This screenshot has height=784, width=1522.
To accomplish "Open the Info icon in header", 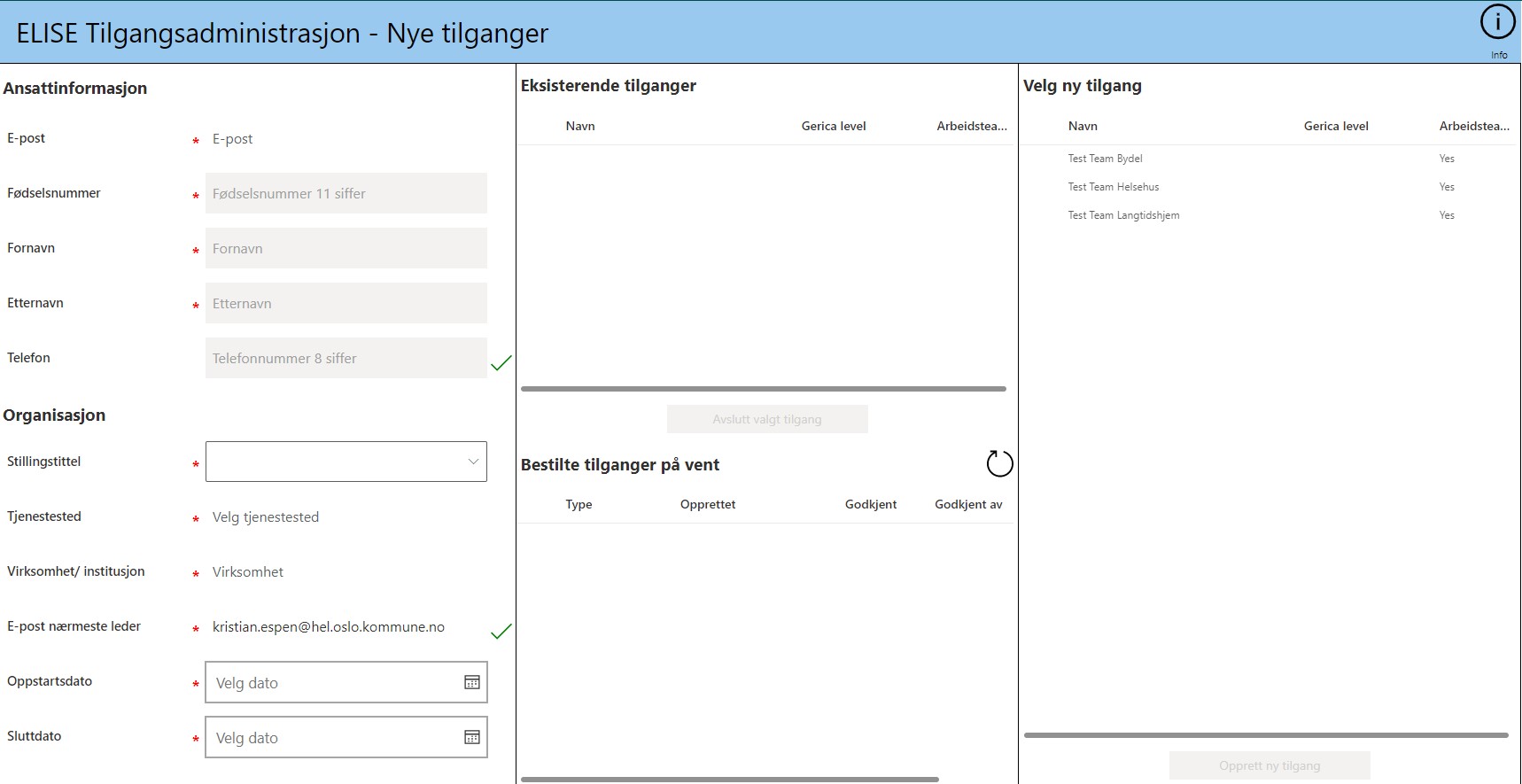I will (1497, 23).
